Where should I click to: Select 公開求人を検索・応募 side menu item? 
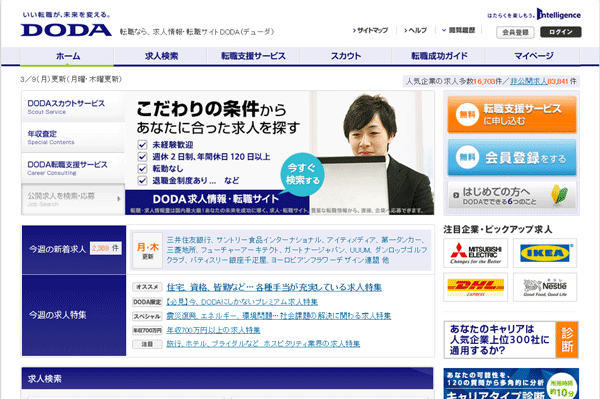click(73, 199)
